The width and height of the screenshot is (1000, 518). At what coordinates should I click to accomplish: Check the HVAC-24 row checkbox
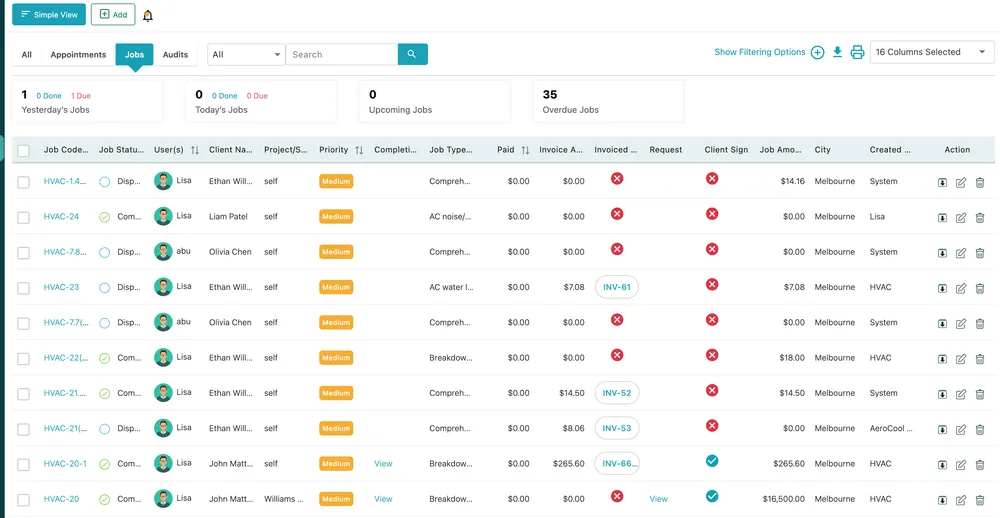pos(24,218)
